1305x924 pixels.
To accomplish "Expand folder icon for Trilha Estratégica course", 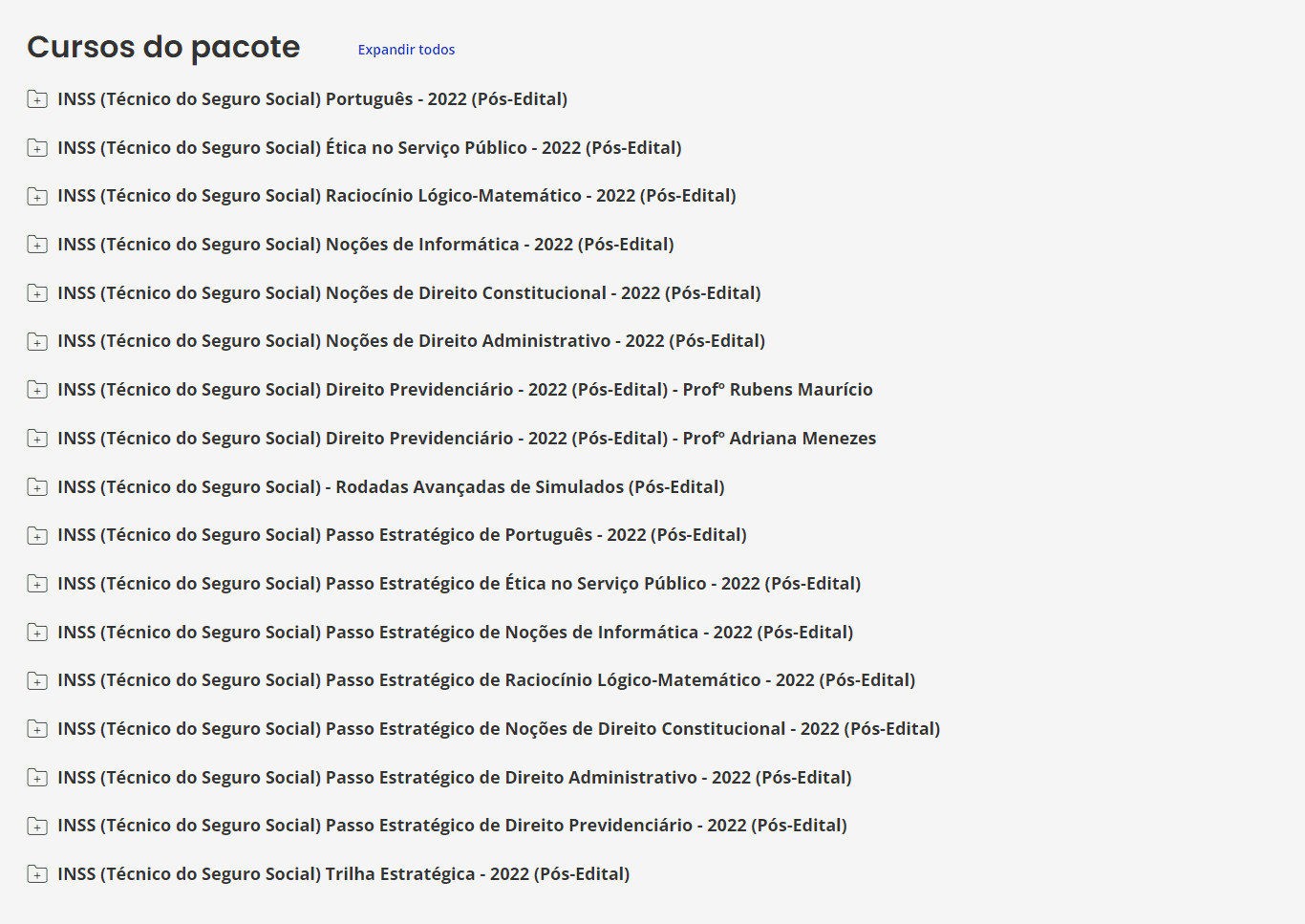I will (37, 873).
